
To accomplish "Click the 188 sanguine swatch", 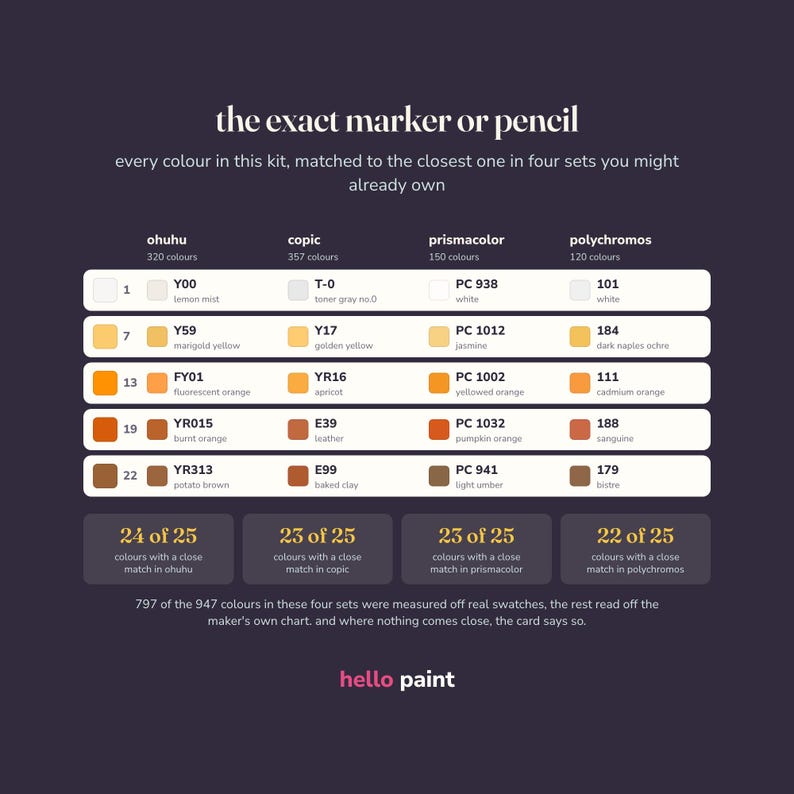I will pos(580,429).
